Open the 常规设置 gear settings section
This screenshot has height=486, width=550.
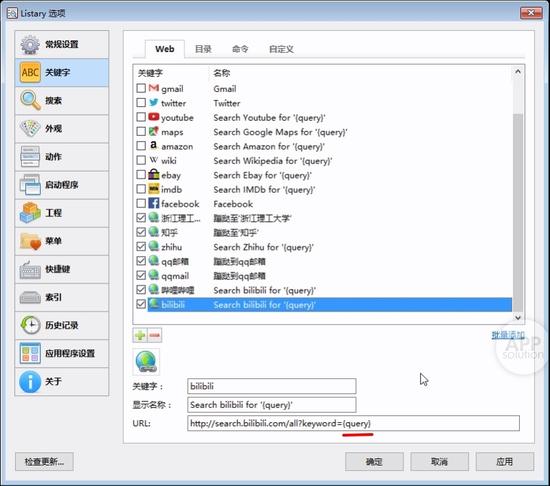pos(62,45)
